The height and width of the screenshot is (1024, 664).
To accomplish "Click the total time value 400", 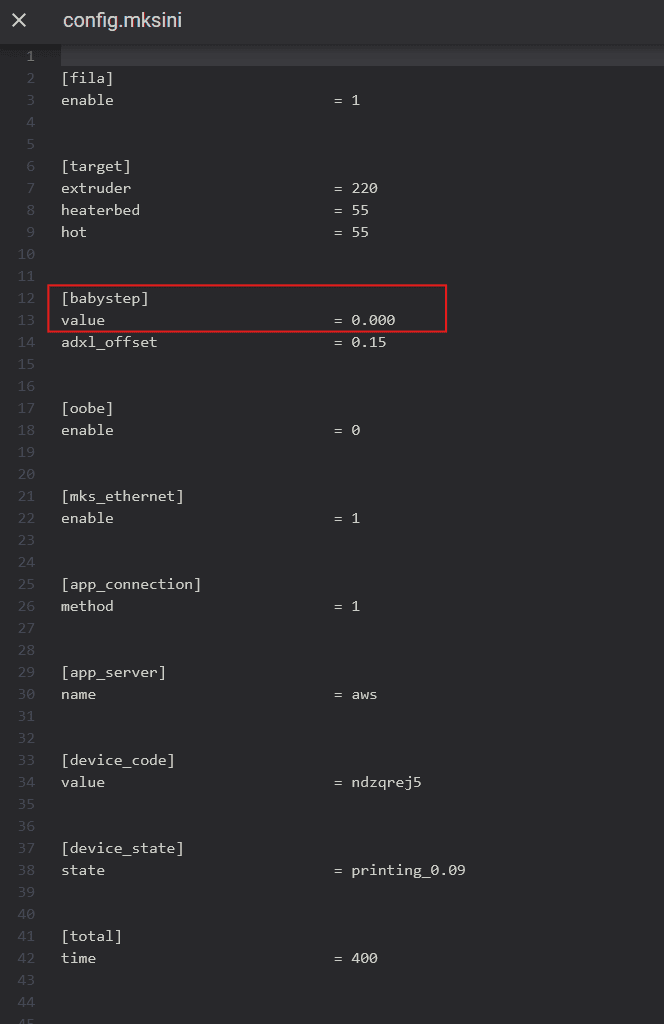I will point(364,958).
